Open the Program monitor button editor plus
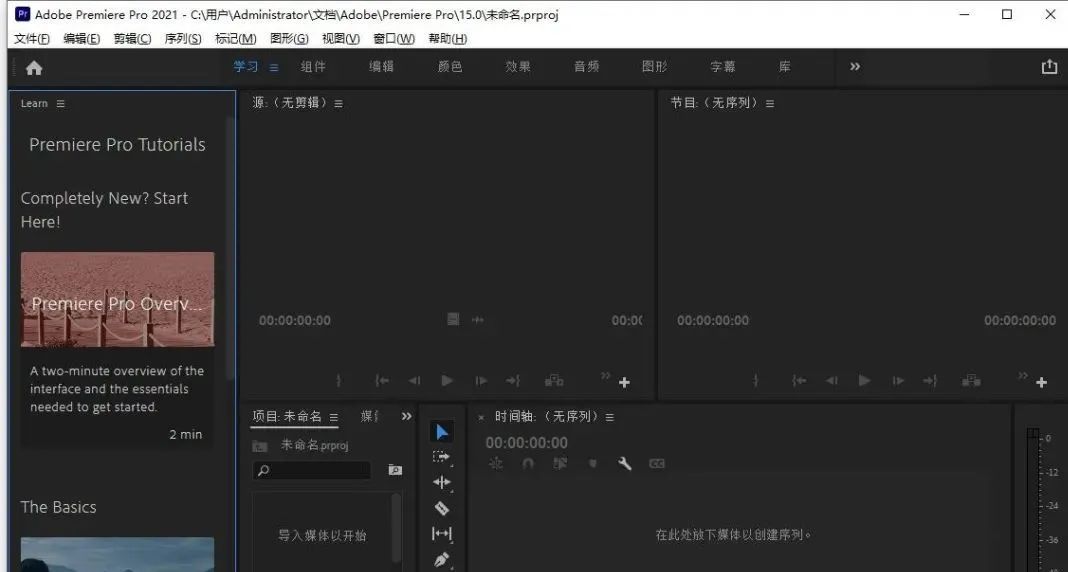Image resolution: width=1068 pixels, height=572 pixels. point(1041,383)
